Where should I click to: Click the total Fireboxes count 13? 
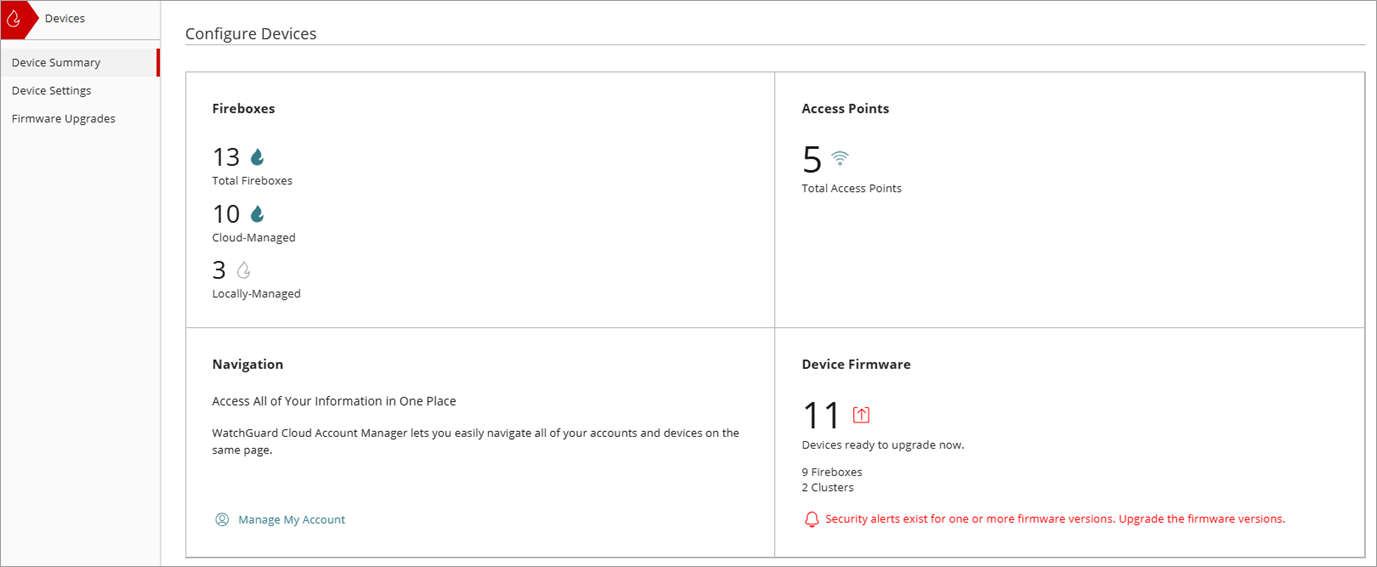point(226,157)
